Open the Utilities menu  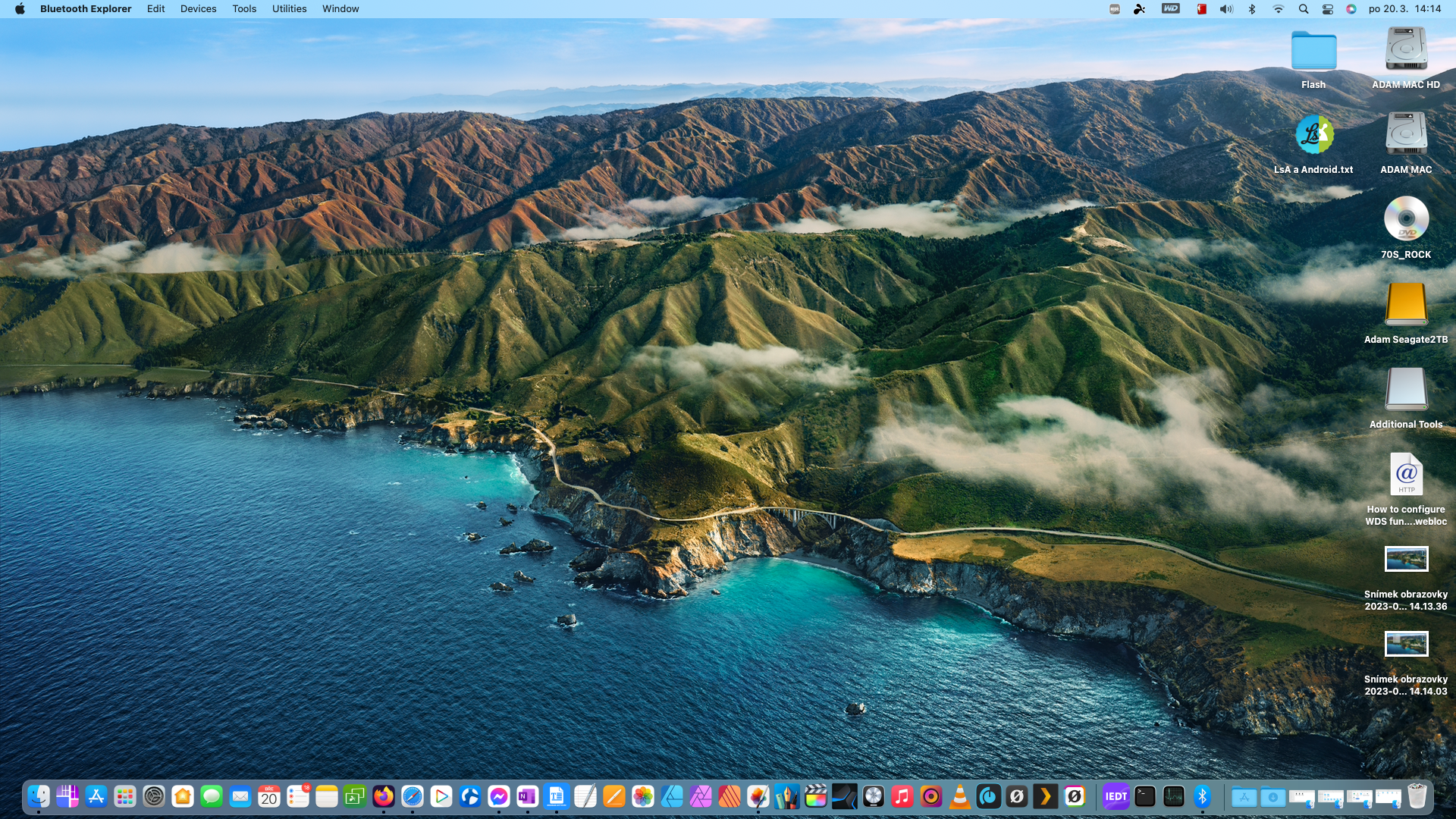(289, 8)
